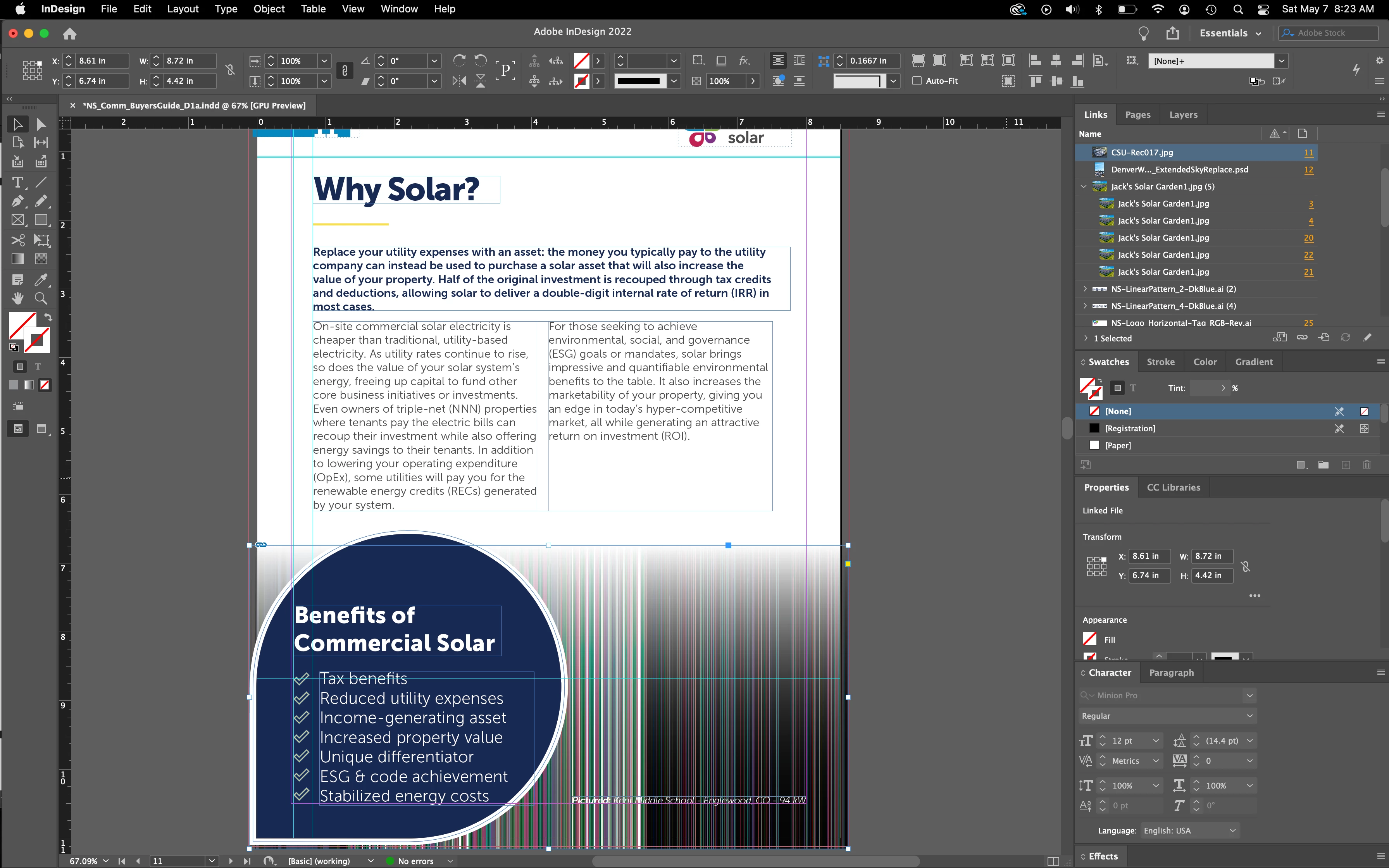Pick the Eyedropper tool
The height and width of the screenshot is (868, 1389).
pos(41,279)
